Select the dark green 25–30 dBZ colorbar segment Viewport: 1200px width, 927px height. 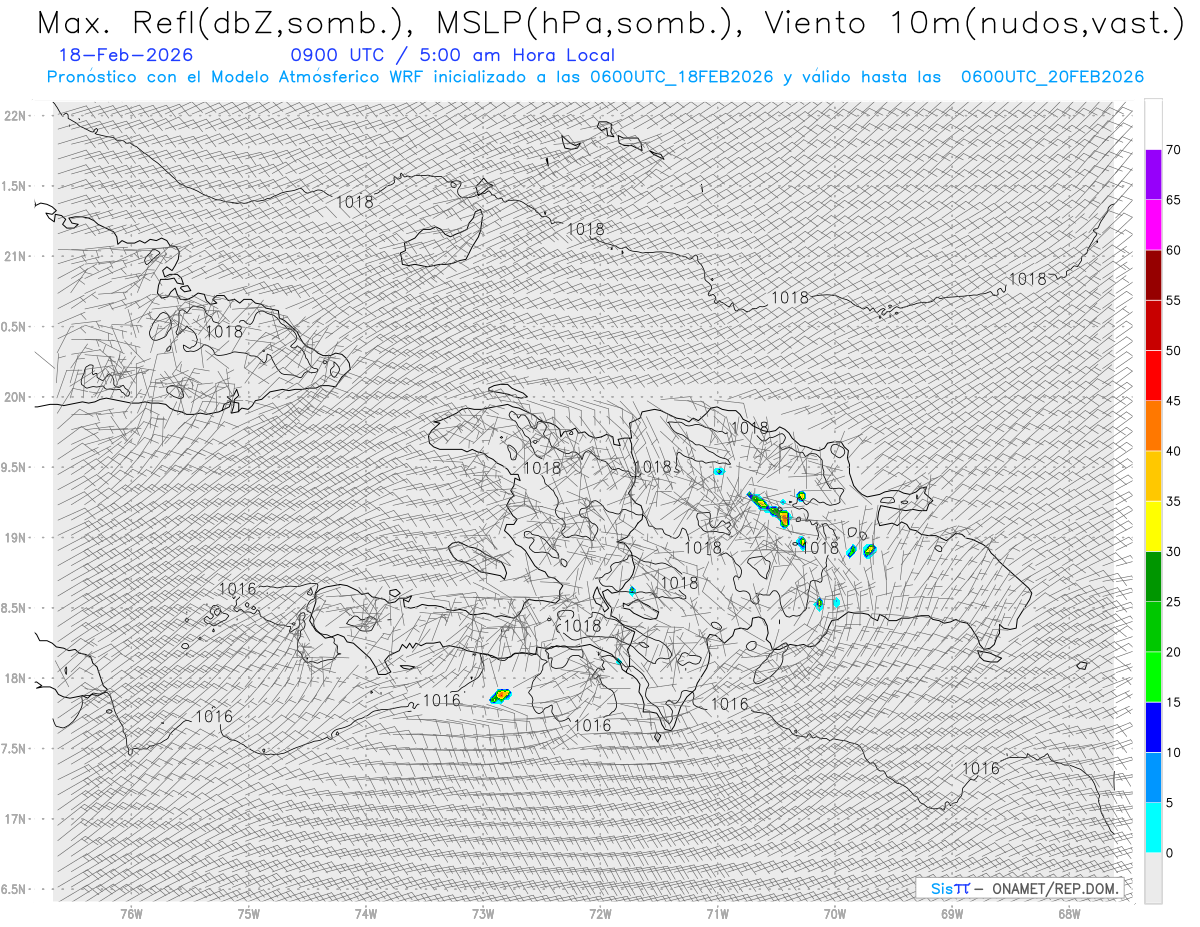click(x=1153, y=577)
